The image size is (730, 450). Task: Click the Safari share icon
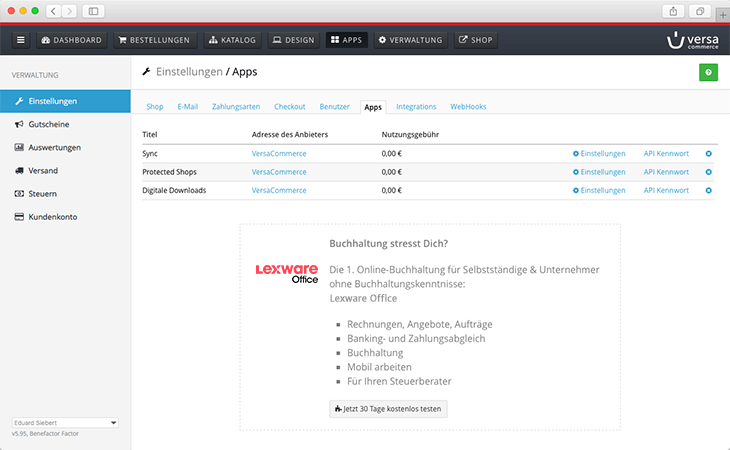[672, 10]
